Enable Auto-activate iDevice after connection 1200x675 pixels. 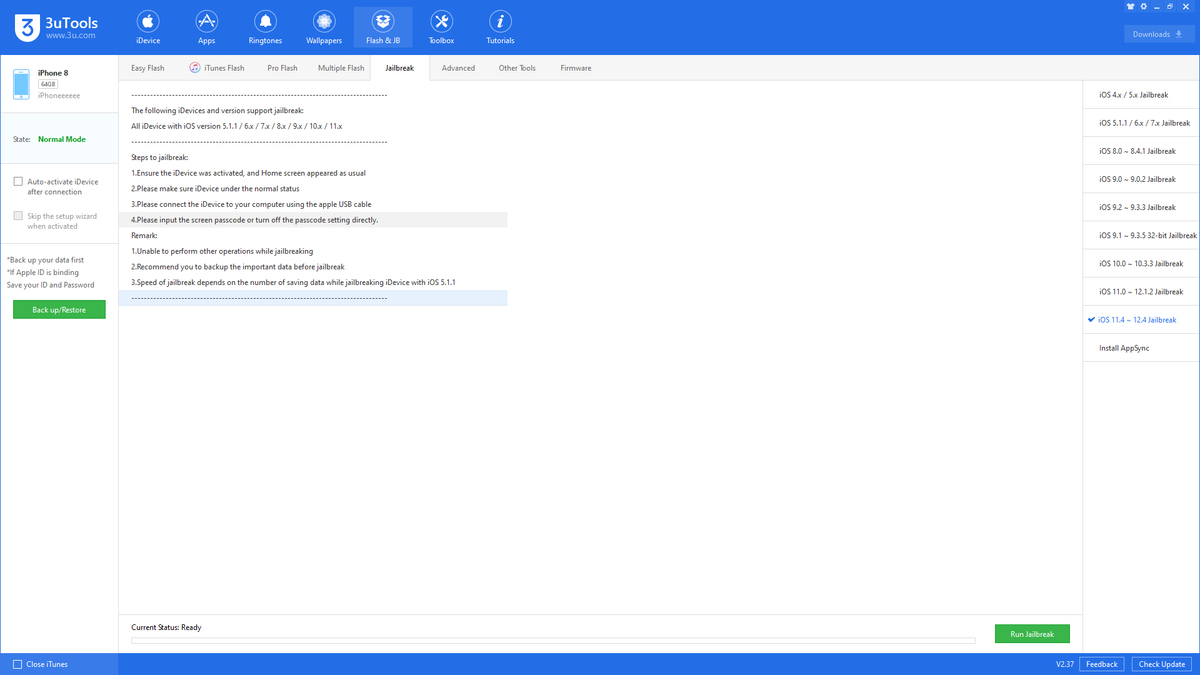tap(18, 182)
